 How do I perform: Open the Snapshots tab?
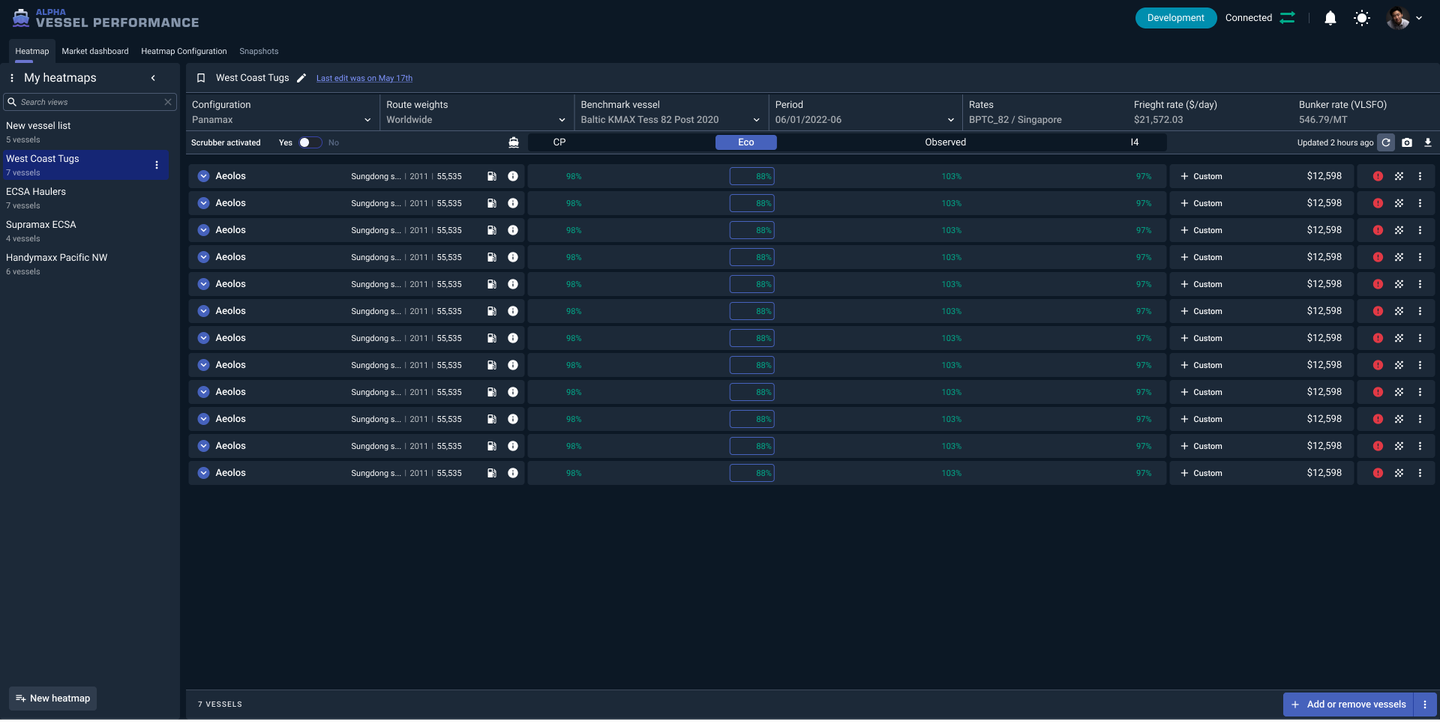[x=259, y=51]
